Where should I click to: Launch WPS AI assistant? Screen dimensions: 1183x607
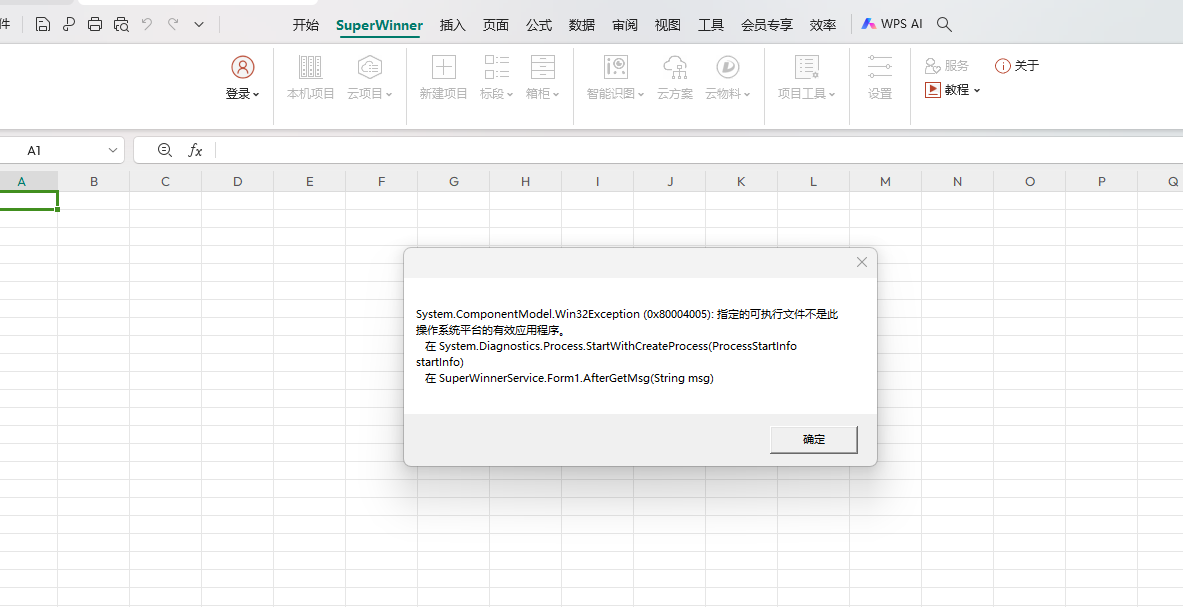coord(892,24)
